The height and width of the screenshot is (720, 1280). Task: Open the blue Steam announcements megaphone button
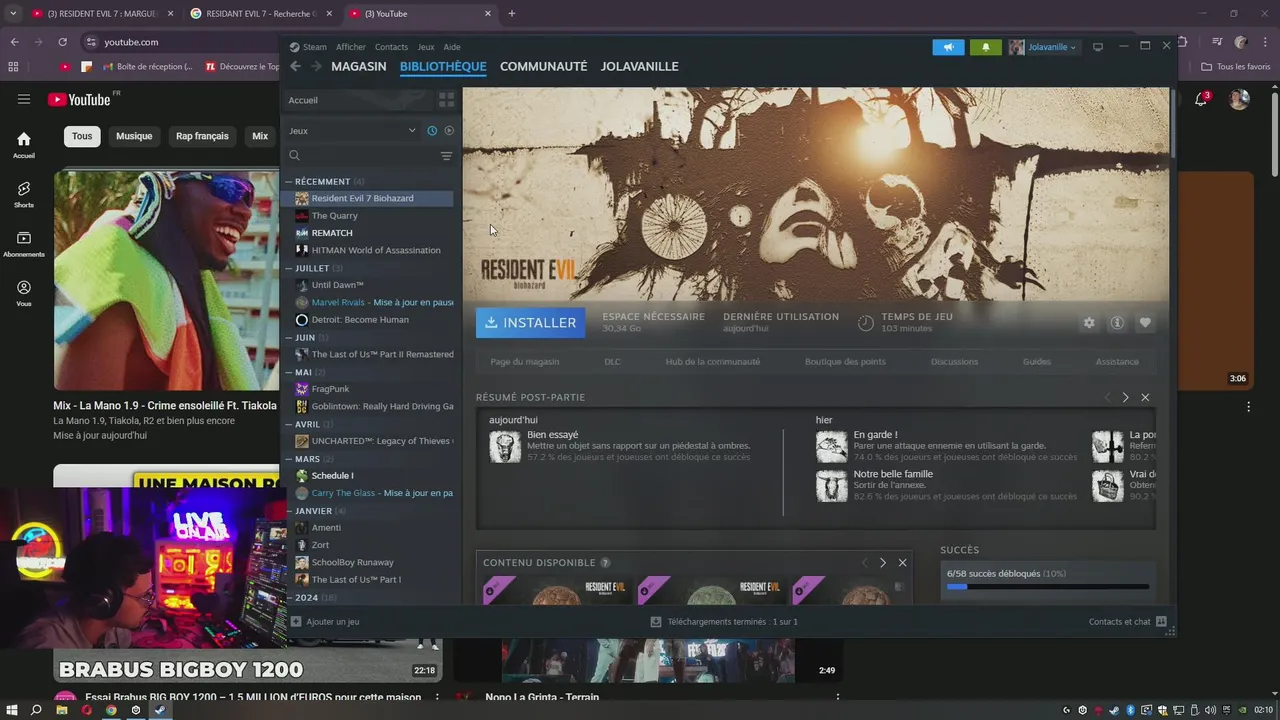coord(948,47)
